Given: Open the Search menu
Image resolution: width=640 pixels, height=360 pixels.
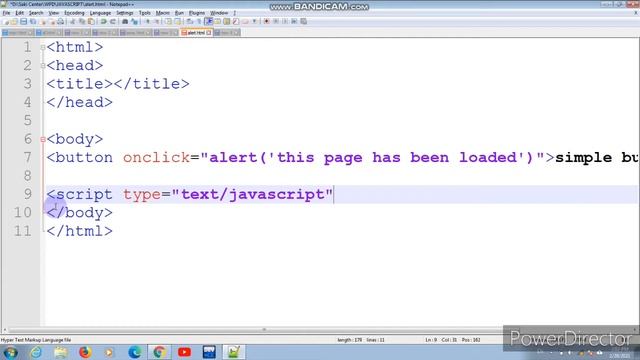Looking at the screenshot, I should click(36, 13).
